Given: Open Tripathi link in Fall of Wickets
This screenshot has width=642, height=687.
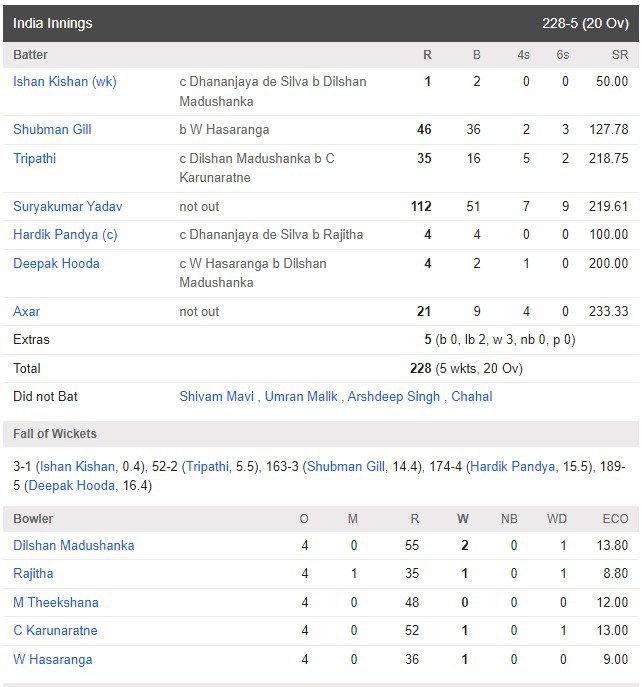Looking at the screenshot, I should click(208, 467).
